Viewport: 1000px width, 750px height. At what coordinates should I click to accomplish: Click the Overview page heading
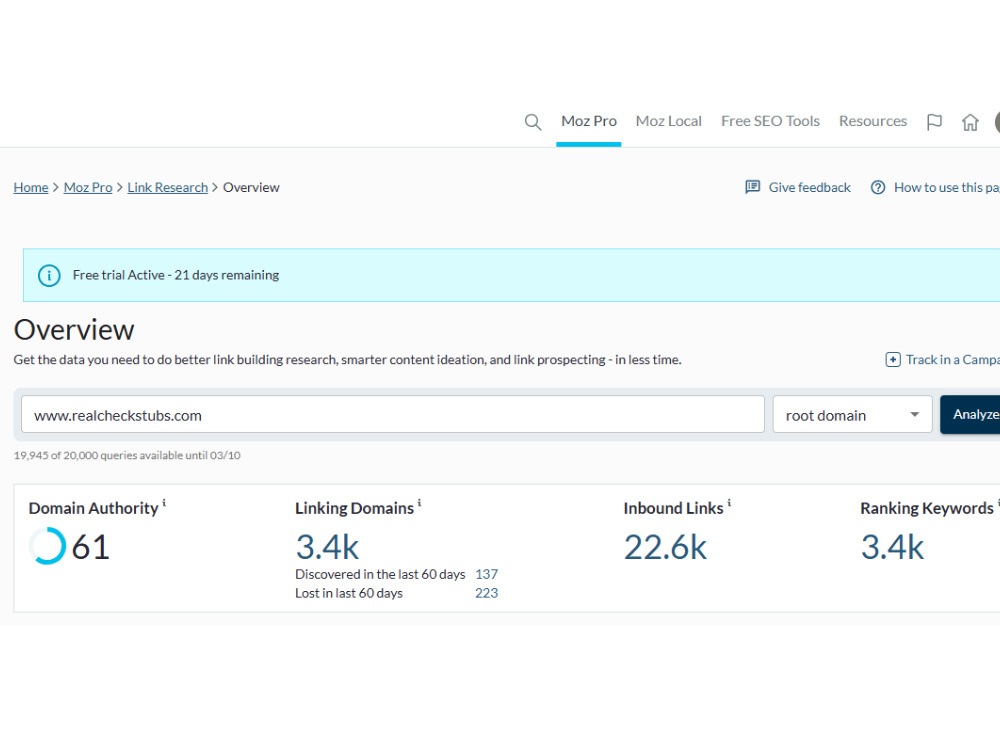pyautogui.click(x=74, y=330)
